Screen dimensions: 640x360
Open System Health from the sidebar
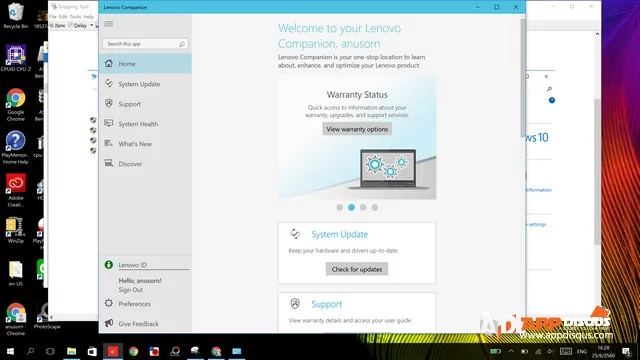(x=145, y=124)
